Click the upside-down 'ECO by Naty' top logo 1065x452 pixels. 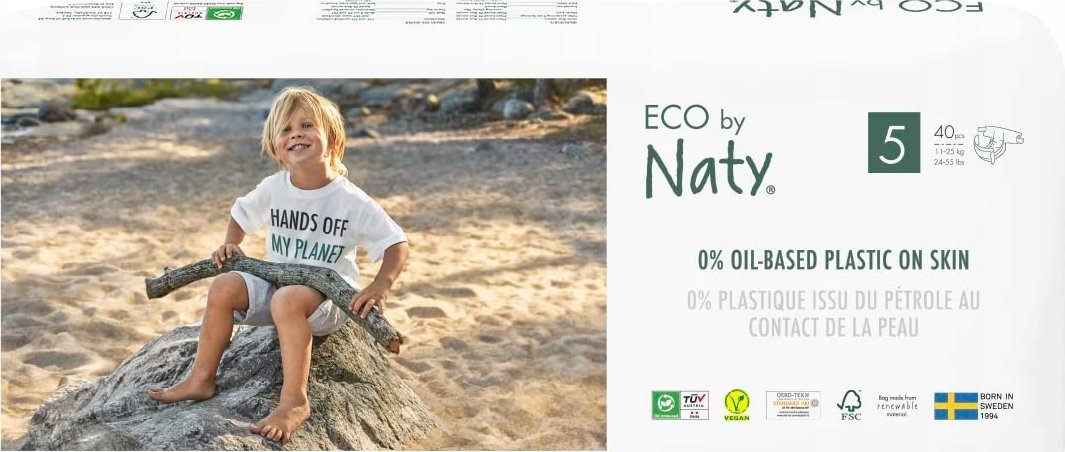tap(856, 7)
